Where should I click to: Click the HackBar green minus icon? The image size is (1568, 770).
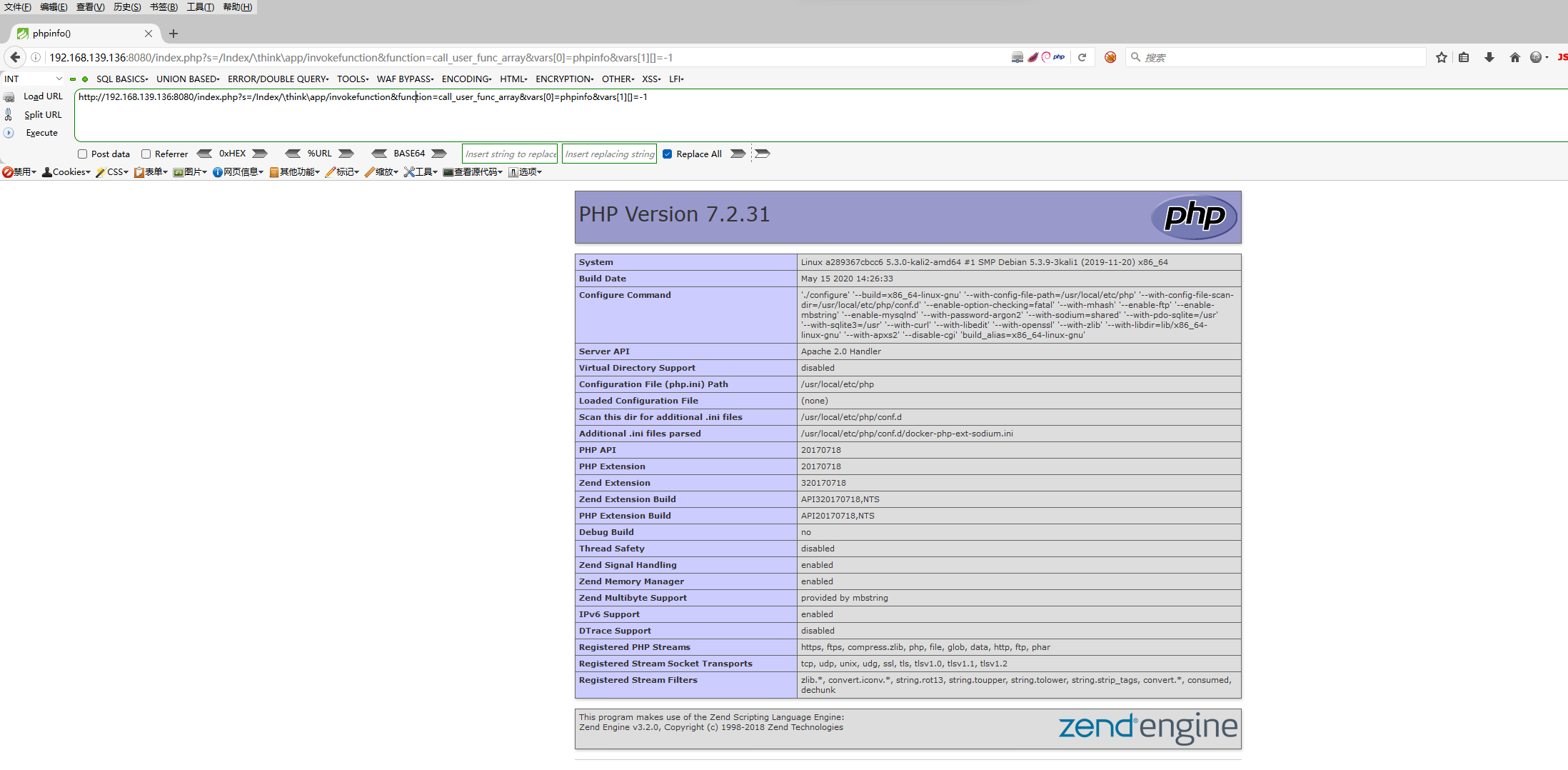click(73, 79)
